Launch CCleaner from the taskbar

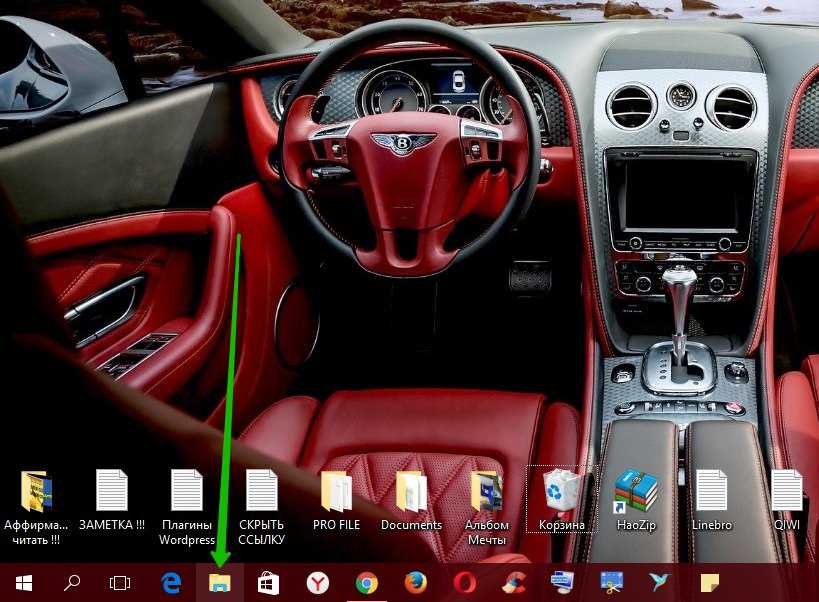[513, 583]
